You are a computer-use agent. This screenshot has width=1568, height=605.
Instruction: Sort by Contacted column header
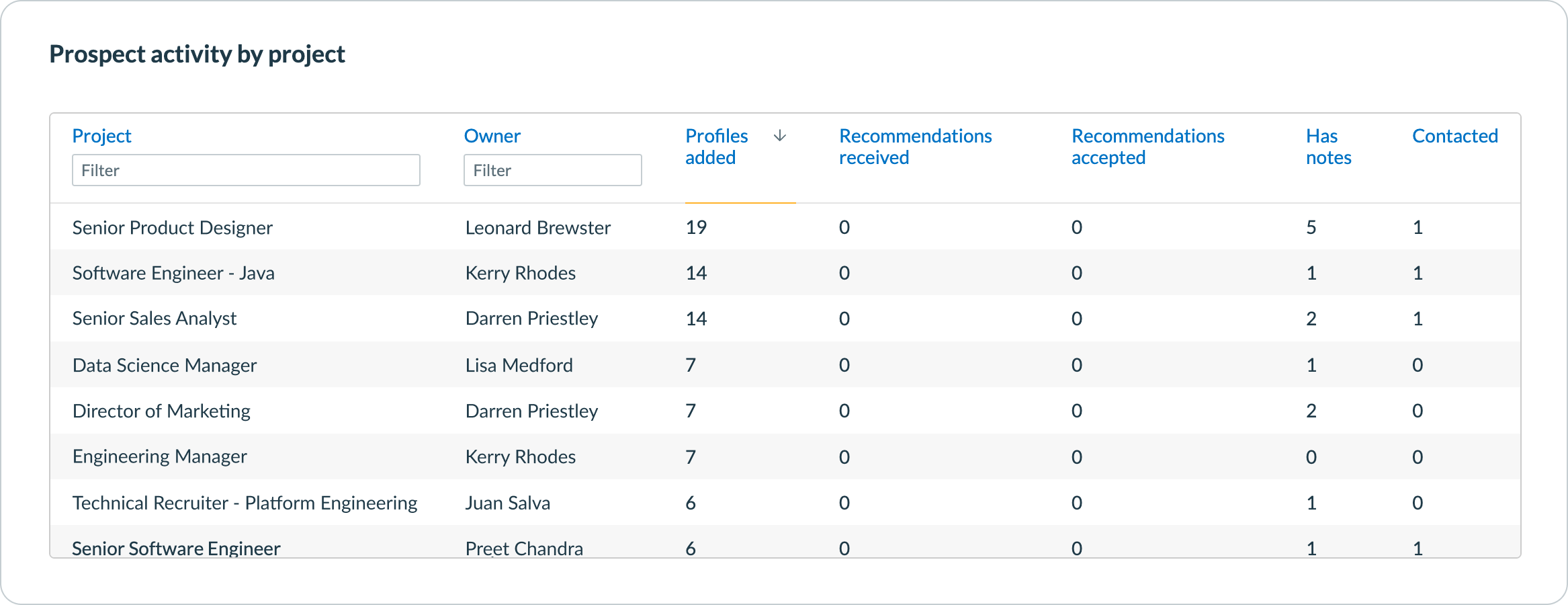point(1454,136)
